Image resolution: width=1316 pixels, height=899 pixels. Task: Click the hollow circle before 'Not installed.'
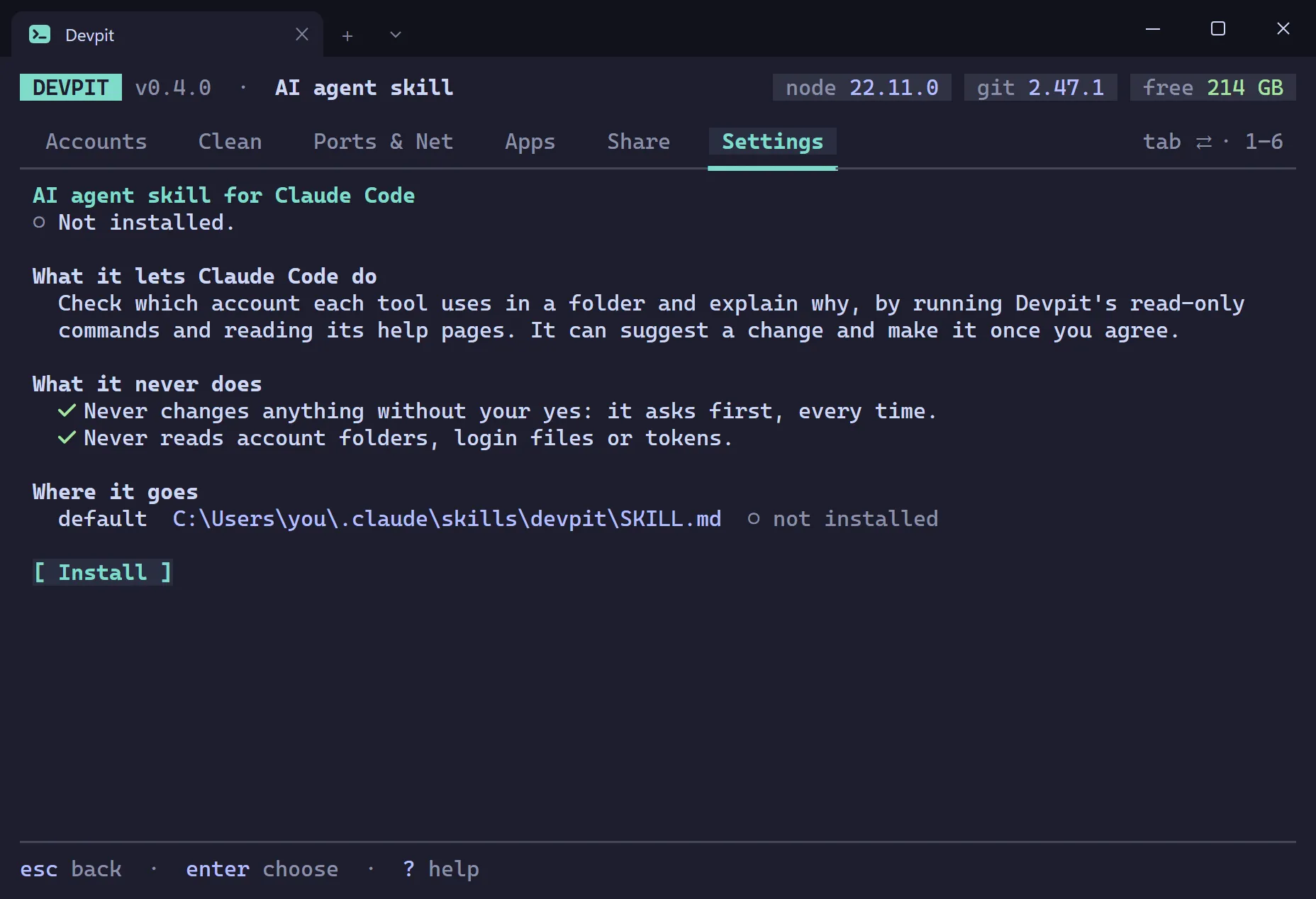coord(39,223)
